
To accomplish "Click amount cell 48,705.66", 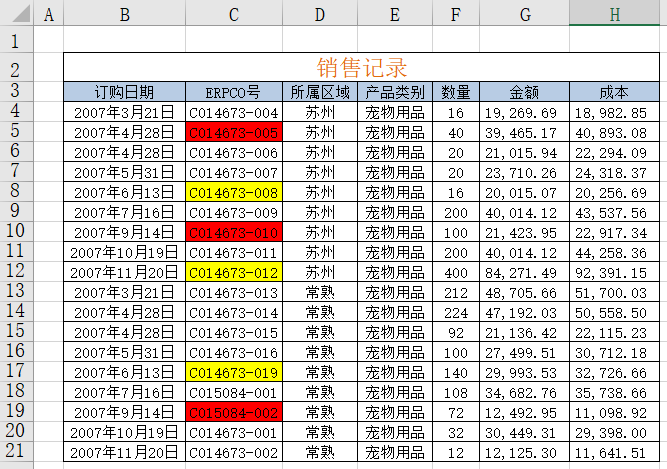I will pos(524,292).
